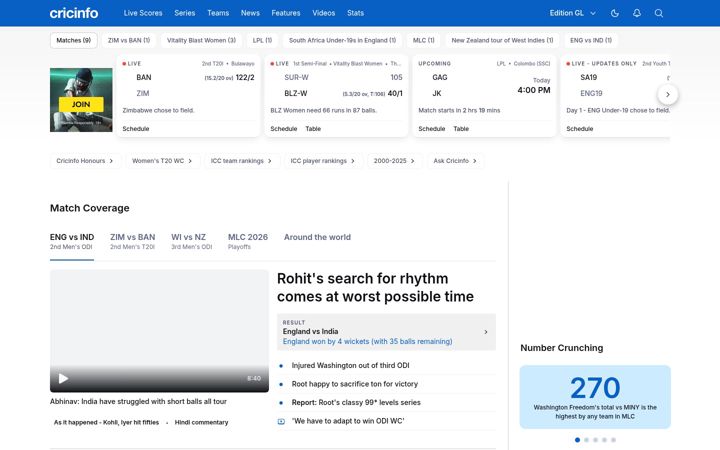Open Report: Root's classy 99* story
This screenshot has width=720, height=450.
[356, 402]
